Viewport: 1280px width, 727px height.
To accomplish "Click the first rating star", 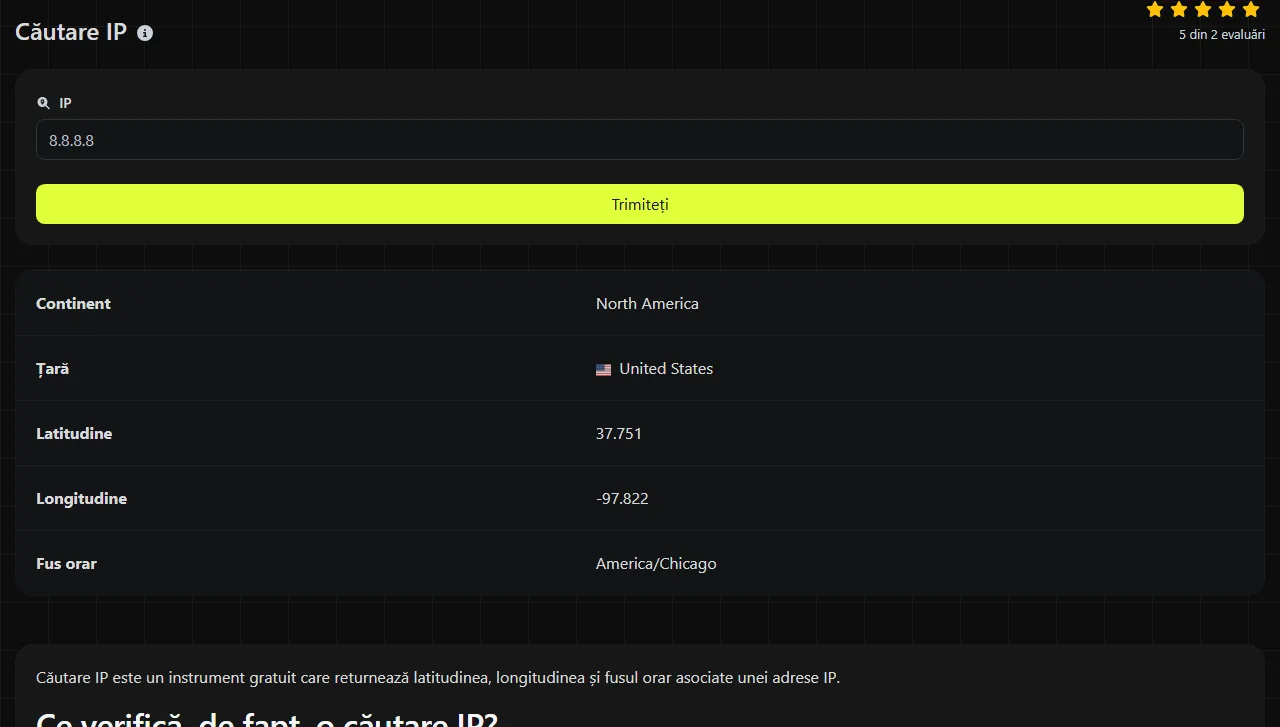I will click(1155, 10).
